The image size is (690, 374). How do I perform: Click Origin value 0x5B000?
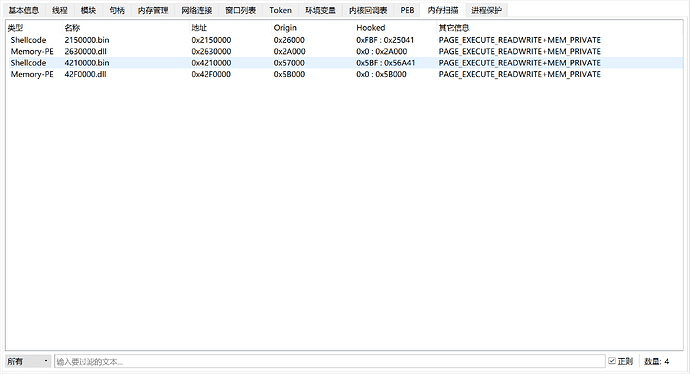[290, 74]
